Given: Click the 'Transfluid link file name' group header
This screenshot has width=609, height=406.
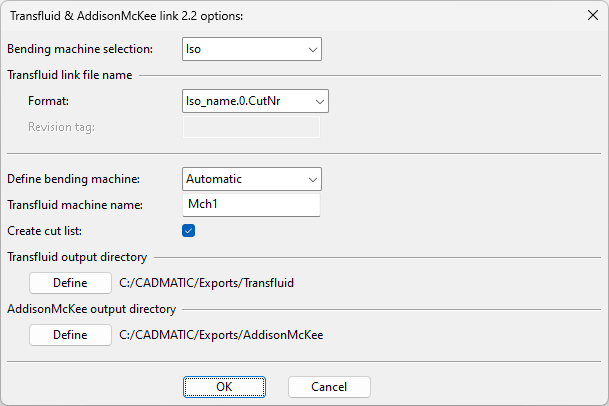Looking at the screenshot, I should 70,75.
